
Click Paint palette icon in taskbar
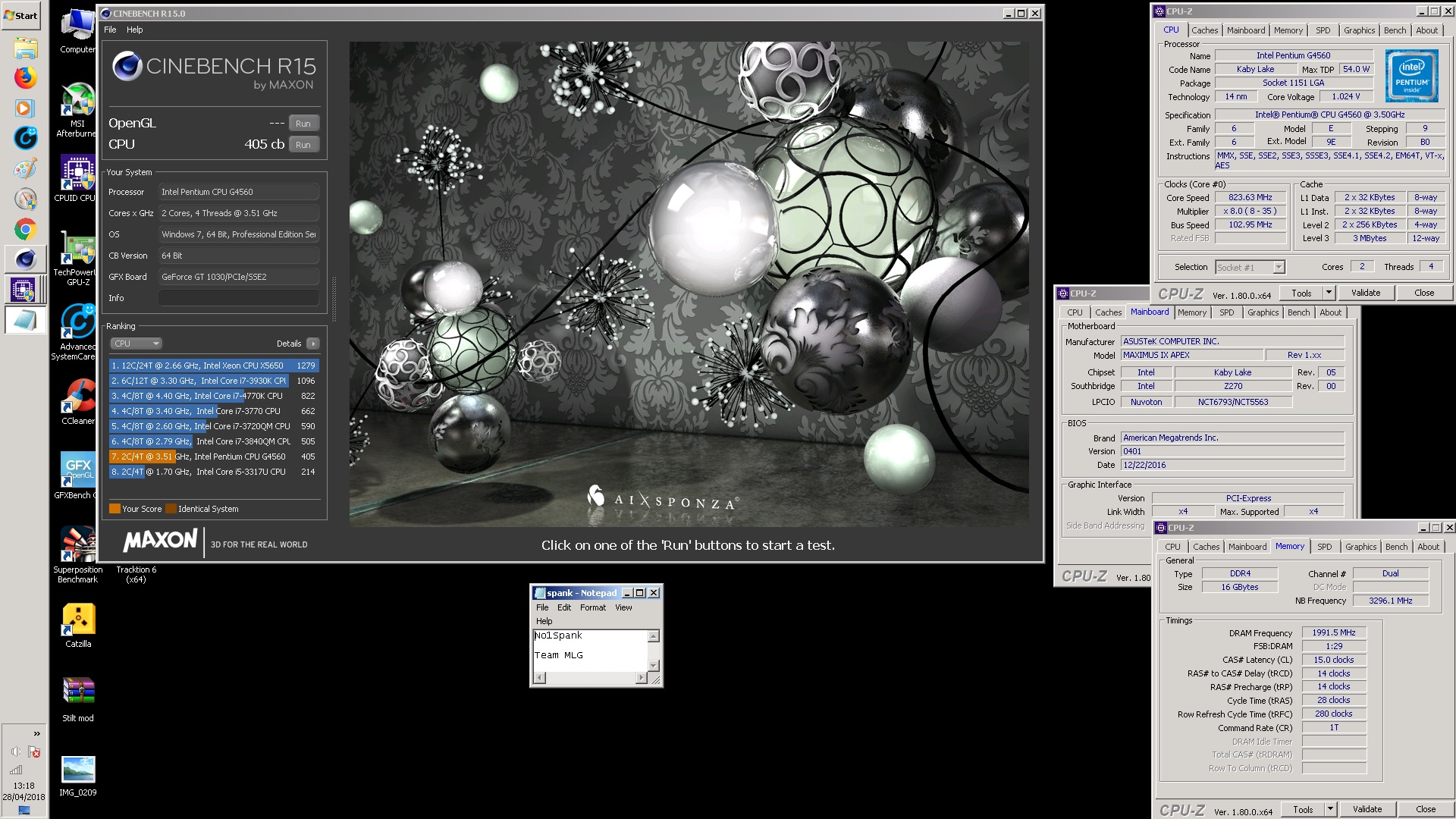click(25, 168)
